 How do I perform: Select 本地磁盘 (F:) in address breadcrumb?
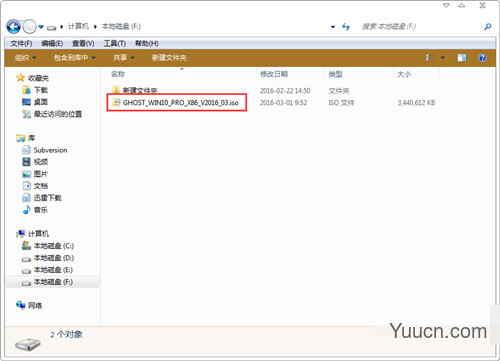pos(121,26)
